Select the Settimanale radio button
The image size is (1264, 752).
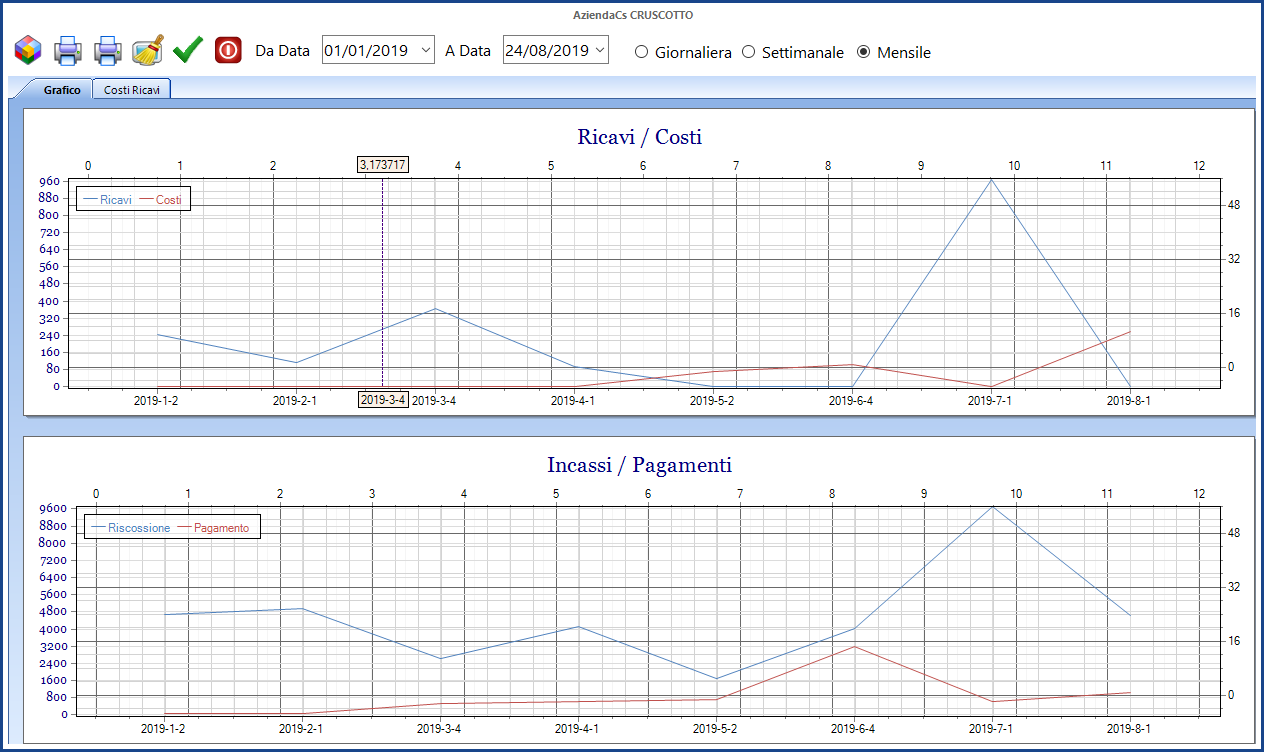pyautogui.click(x=748, y=52)
